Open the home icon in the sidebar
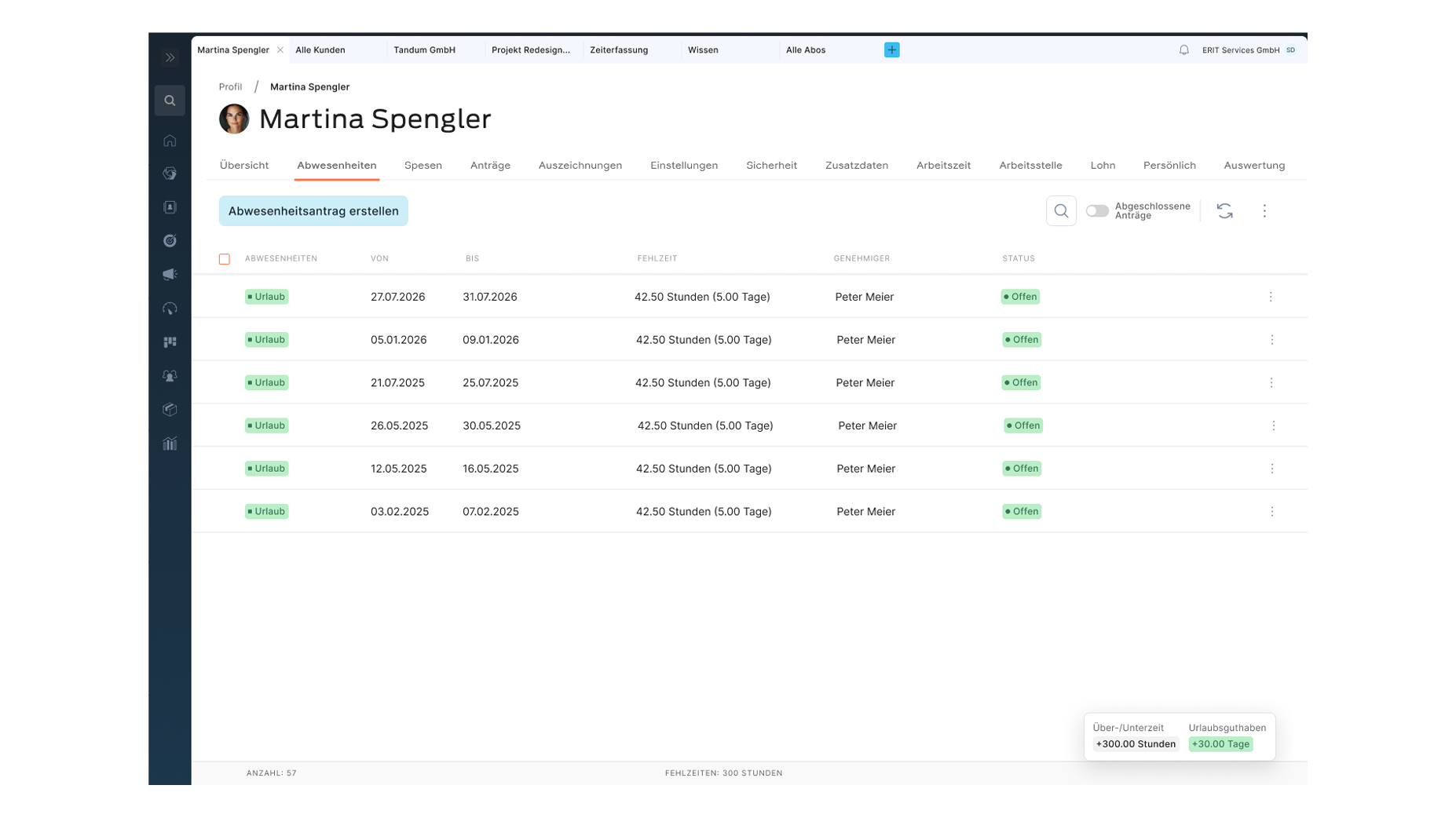 tap(170, 141)
